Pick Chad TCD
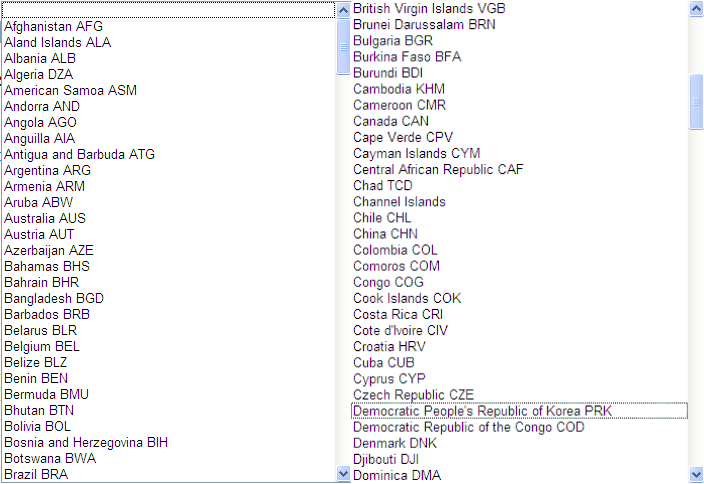 (x=383, y=186)
